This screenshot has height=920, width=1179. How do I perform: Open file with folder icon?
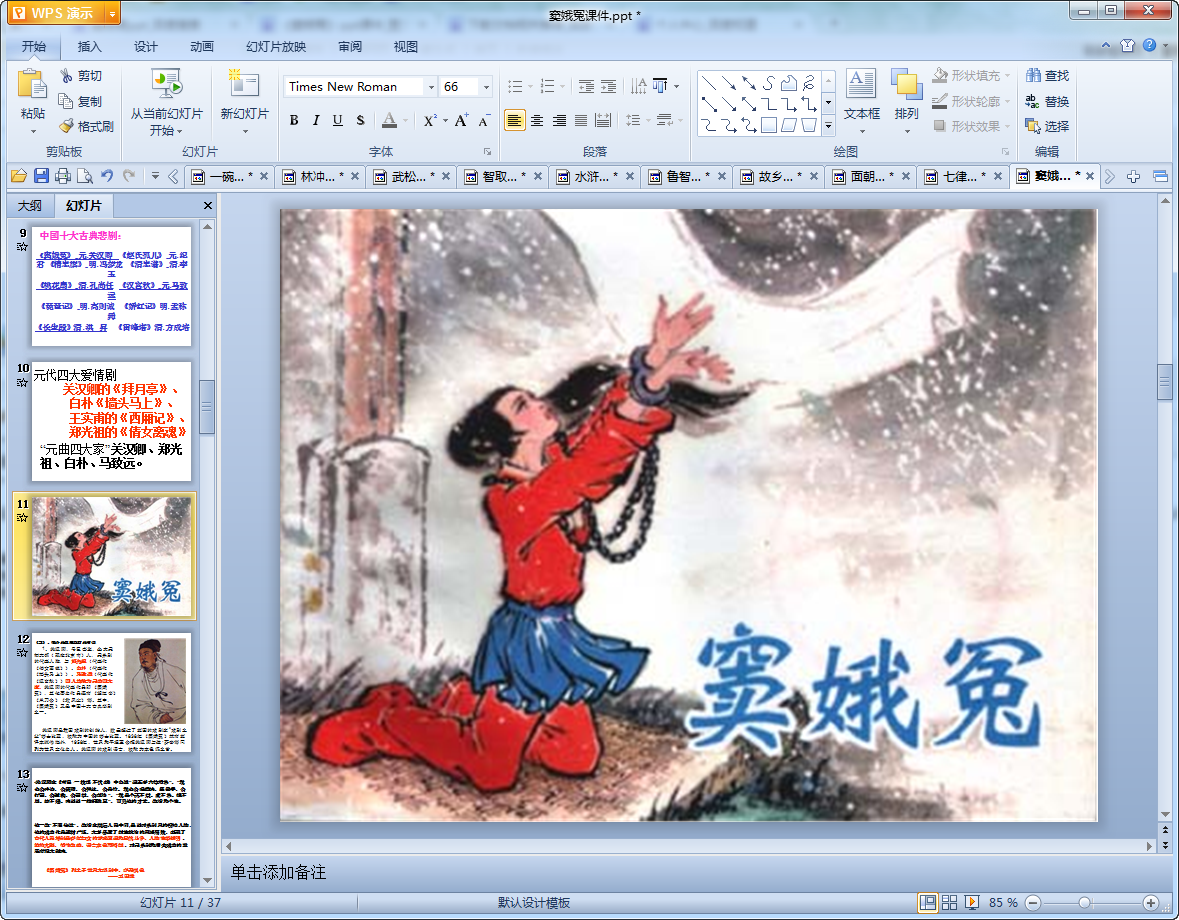coord(19,176)
